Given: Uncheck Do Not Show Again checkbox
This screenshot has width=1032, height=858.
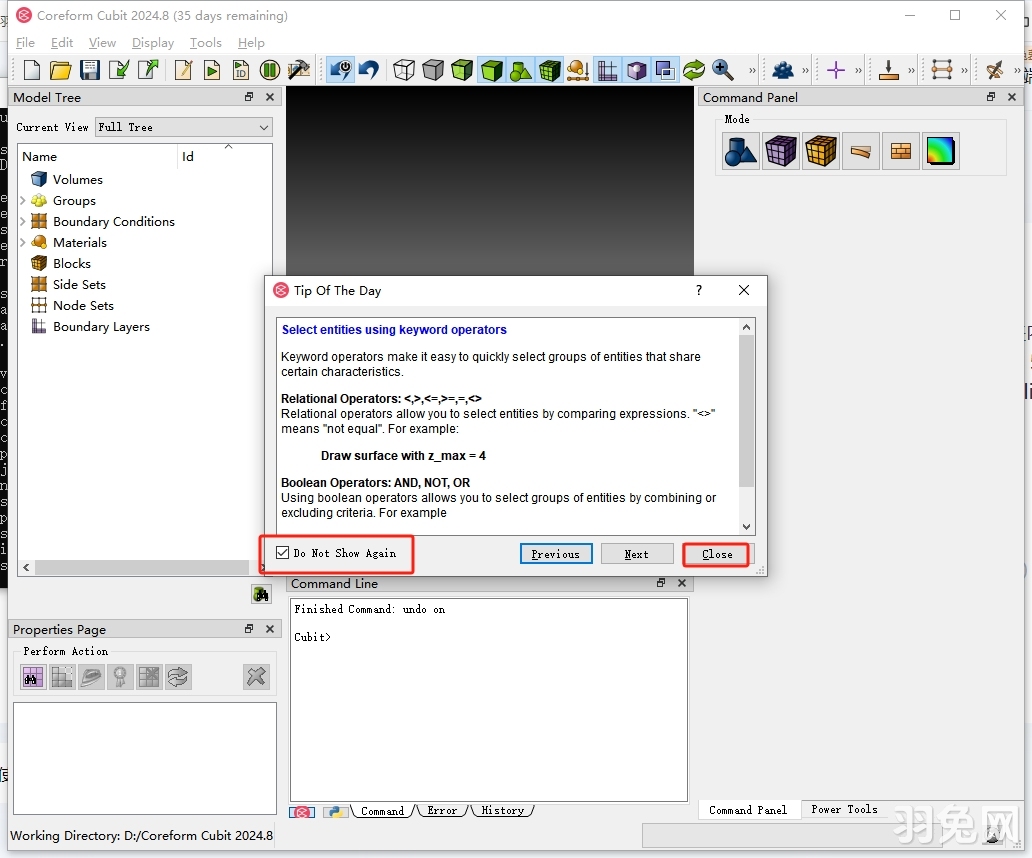Looking at the screenshot, I should 283,553.
